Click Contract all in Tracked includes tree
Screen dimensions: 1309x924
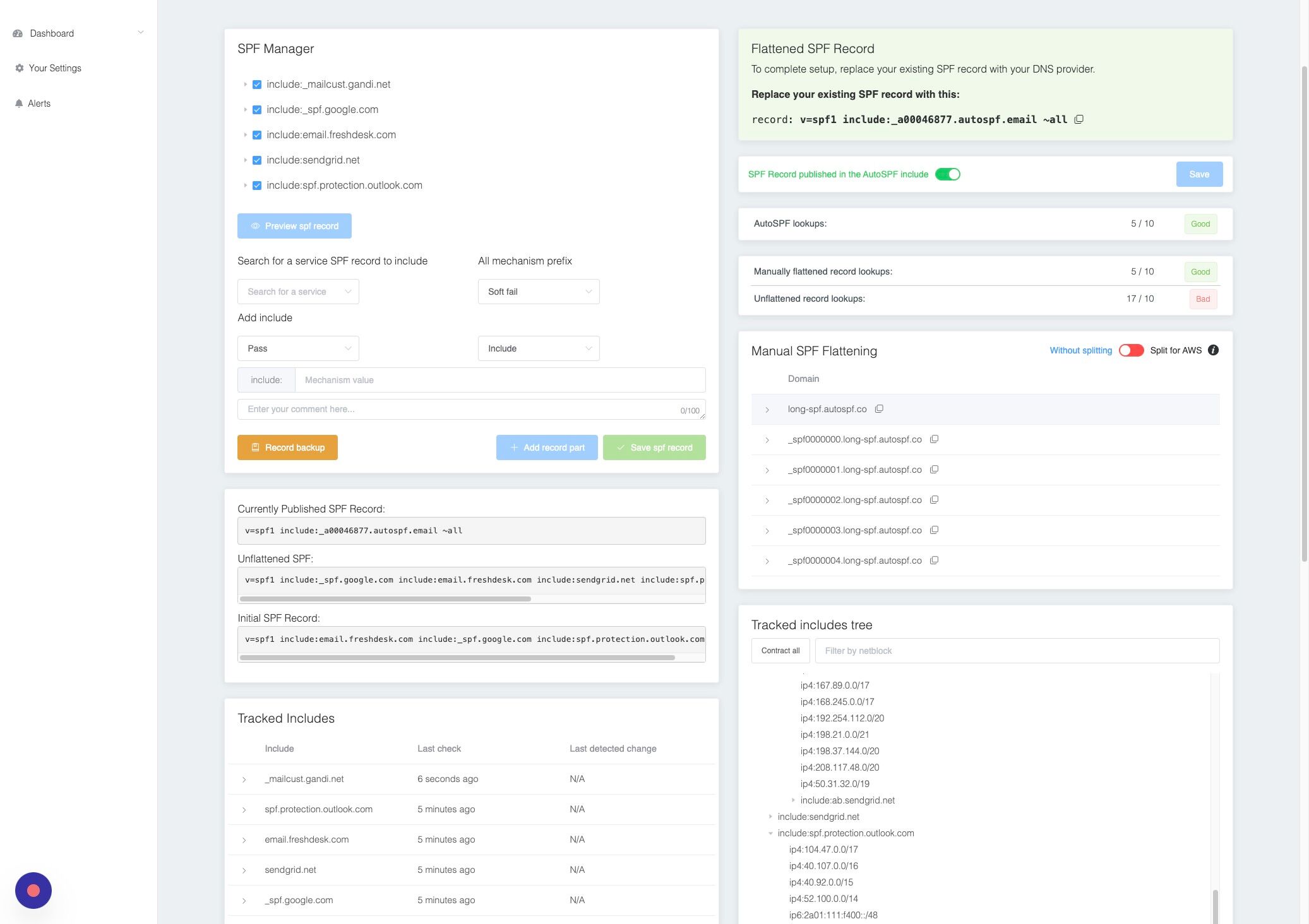[x=780, y=650]
